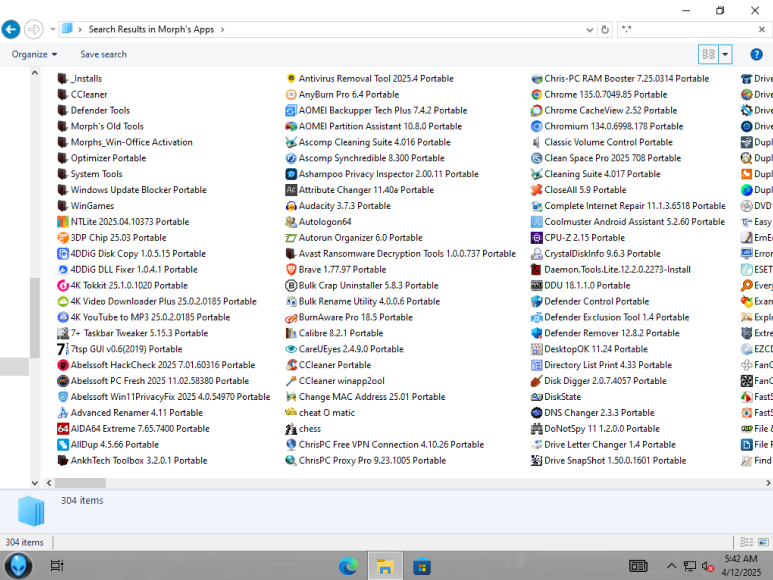Click the chevron after Morph's Apps breadcrumb
773x580 pixels.
pos(222,30)
